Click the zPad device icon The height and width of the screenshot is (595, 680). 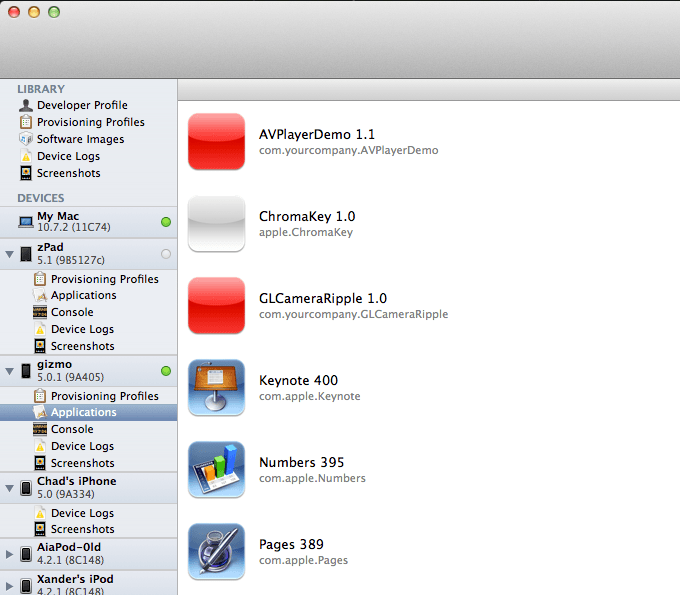click(26, 254)
